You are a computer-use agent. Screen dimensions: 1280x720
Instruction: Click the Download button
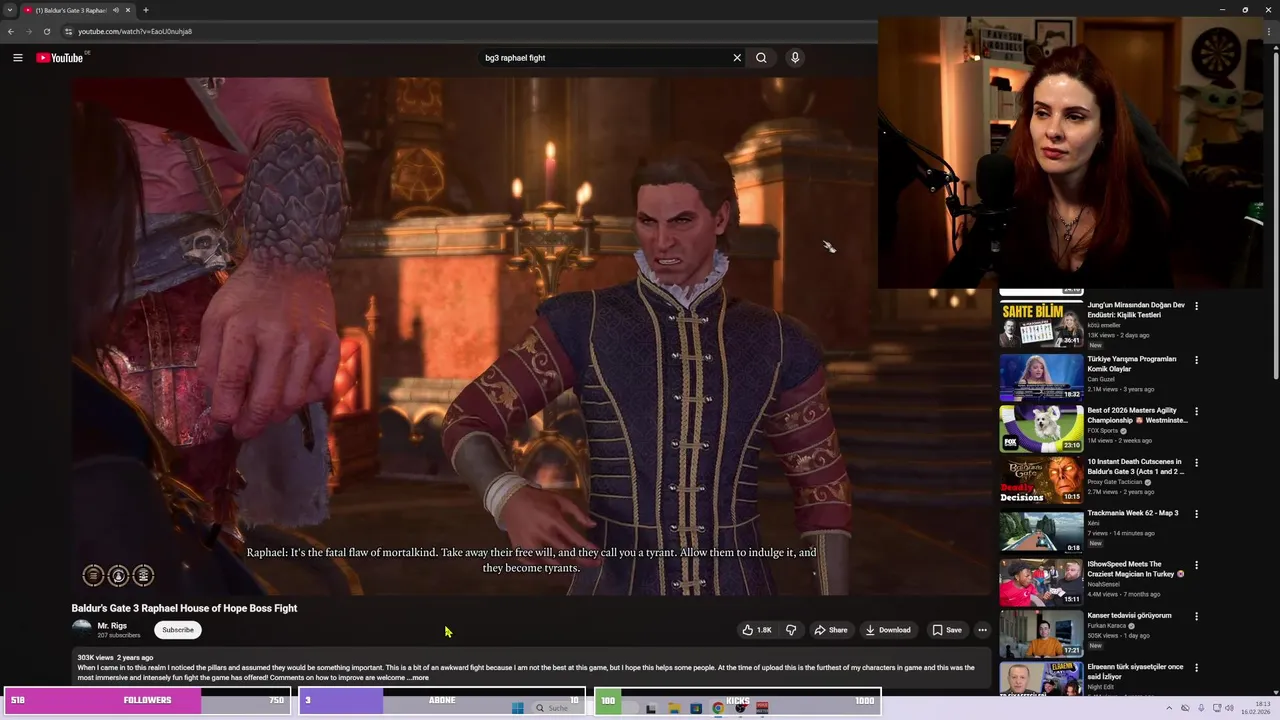(888, 630)
